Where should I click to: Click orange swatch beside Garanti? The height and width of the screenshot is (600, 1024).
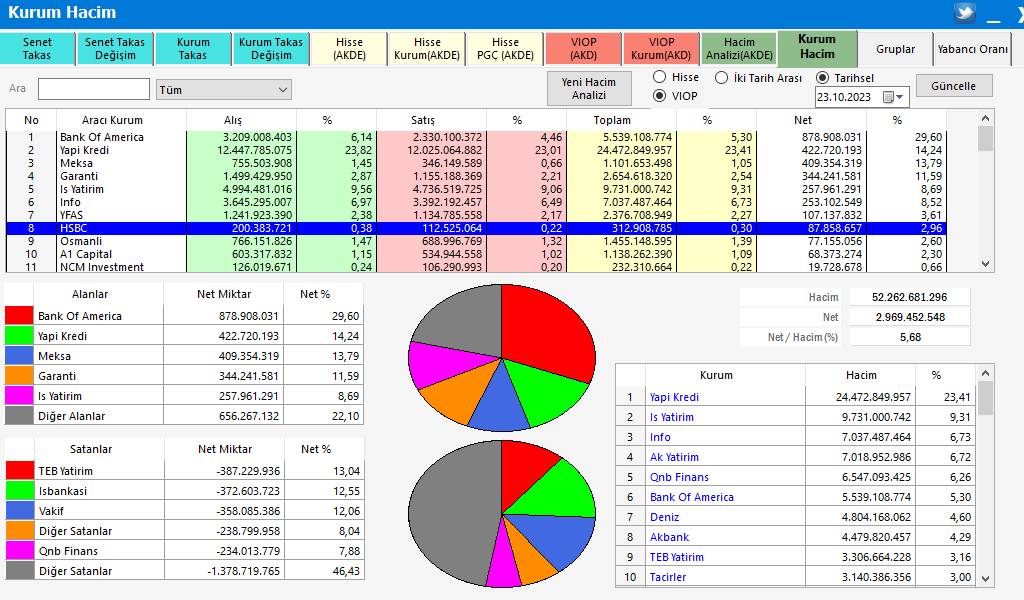tap(19, 376)
